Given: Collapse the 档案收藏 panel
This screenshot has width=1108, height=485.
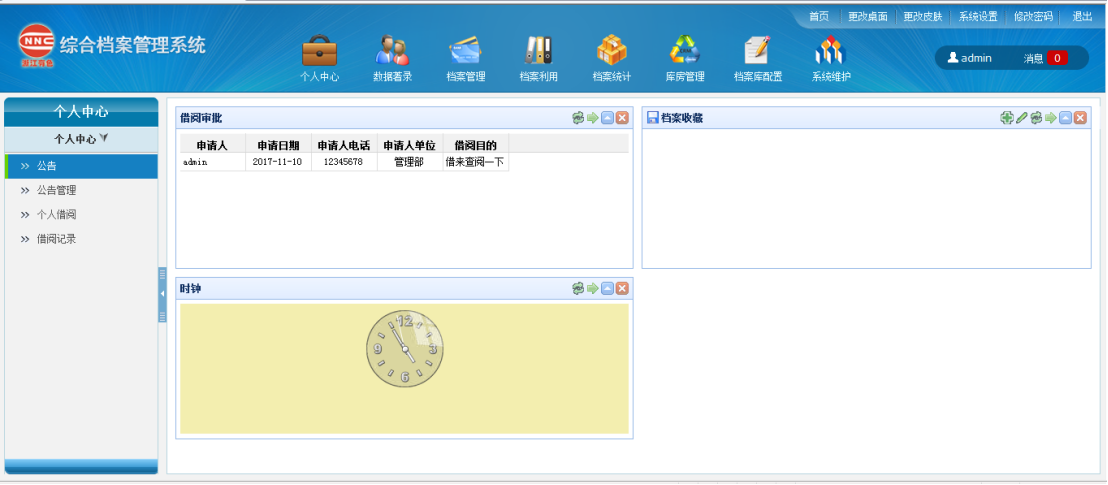Looking at the screenshot, I should click(x=1066, y=118).
